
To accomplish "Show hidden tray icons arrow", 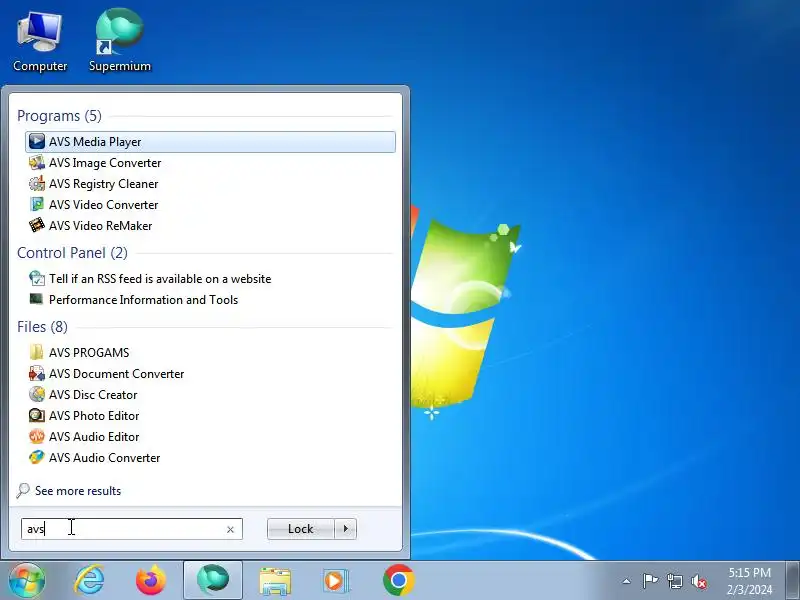I will pos(627,581).
